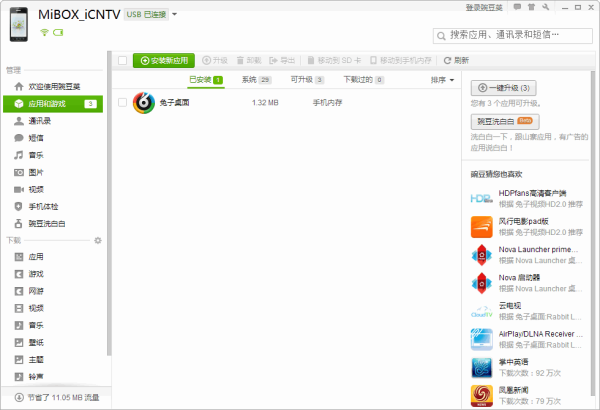Click the download settings gear icon
This screenshot has width=600, height=410.
pyautogui.click(x=98, y=240)
